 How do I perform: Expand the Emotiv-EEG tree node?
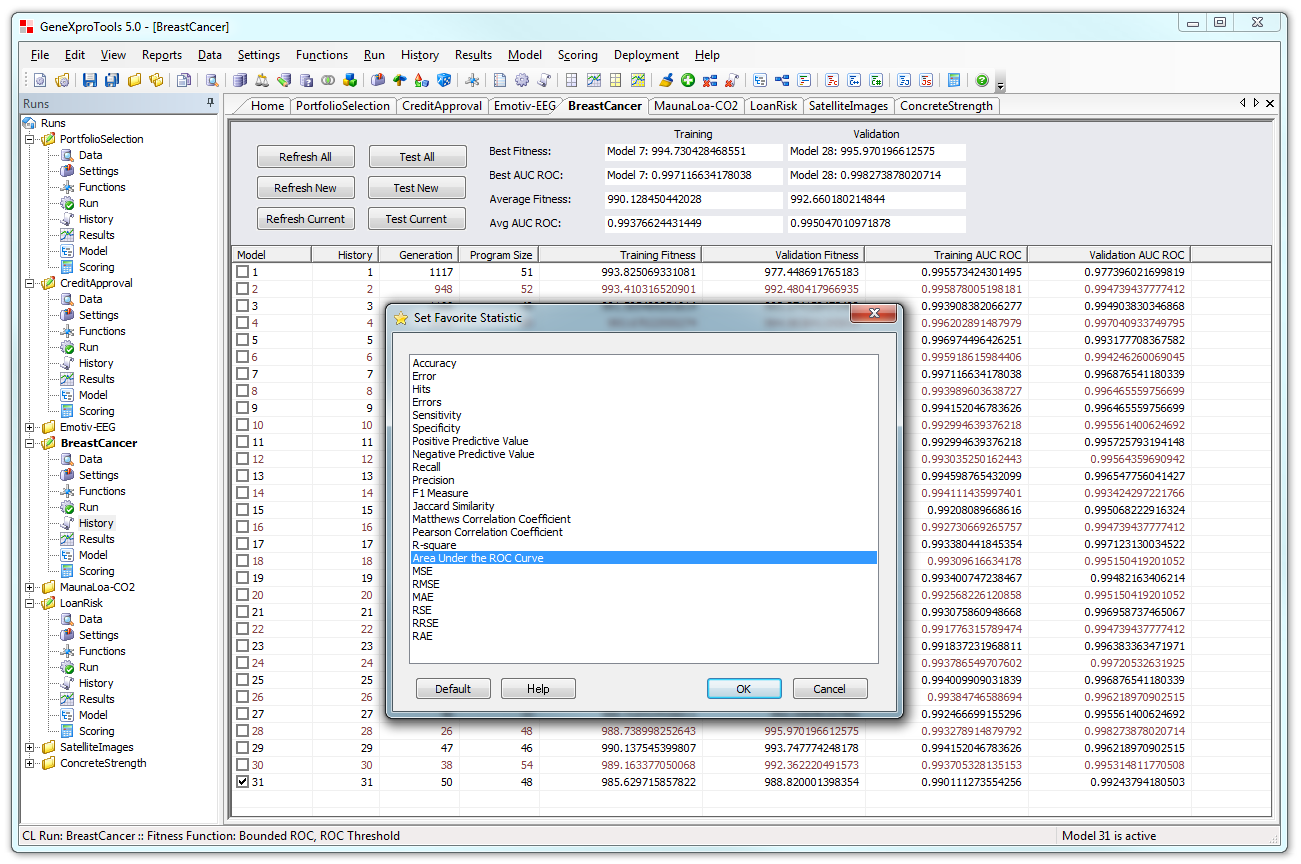pos(30,427)
